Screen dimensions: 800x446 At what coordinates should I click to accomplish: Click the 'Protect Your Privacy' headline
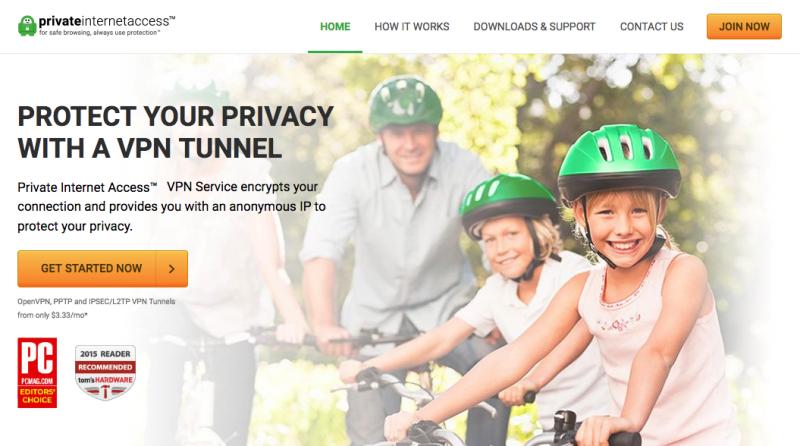pos(176,132)
